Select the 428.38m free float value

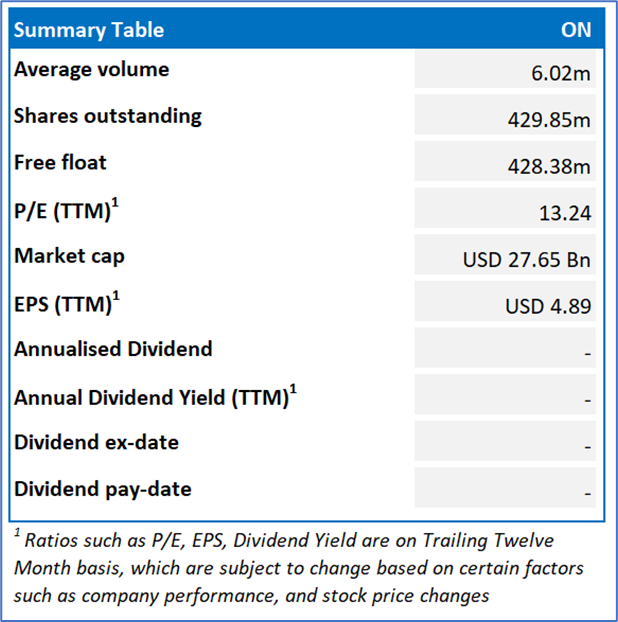(x=549, y=166)
